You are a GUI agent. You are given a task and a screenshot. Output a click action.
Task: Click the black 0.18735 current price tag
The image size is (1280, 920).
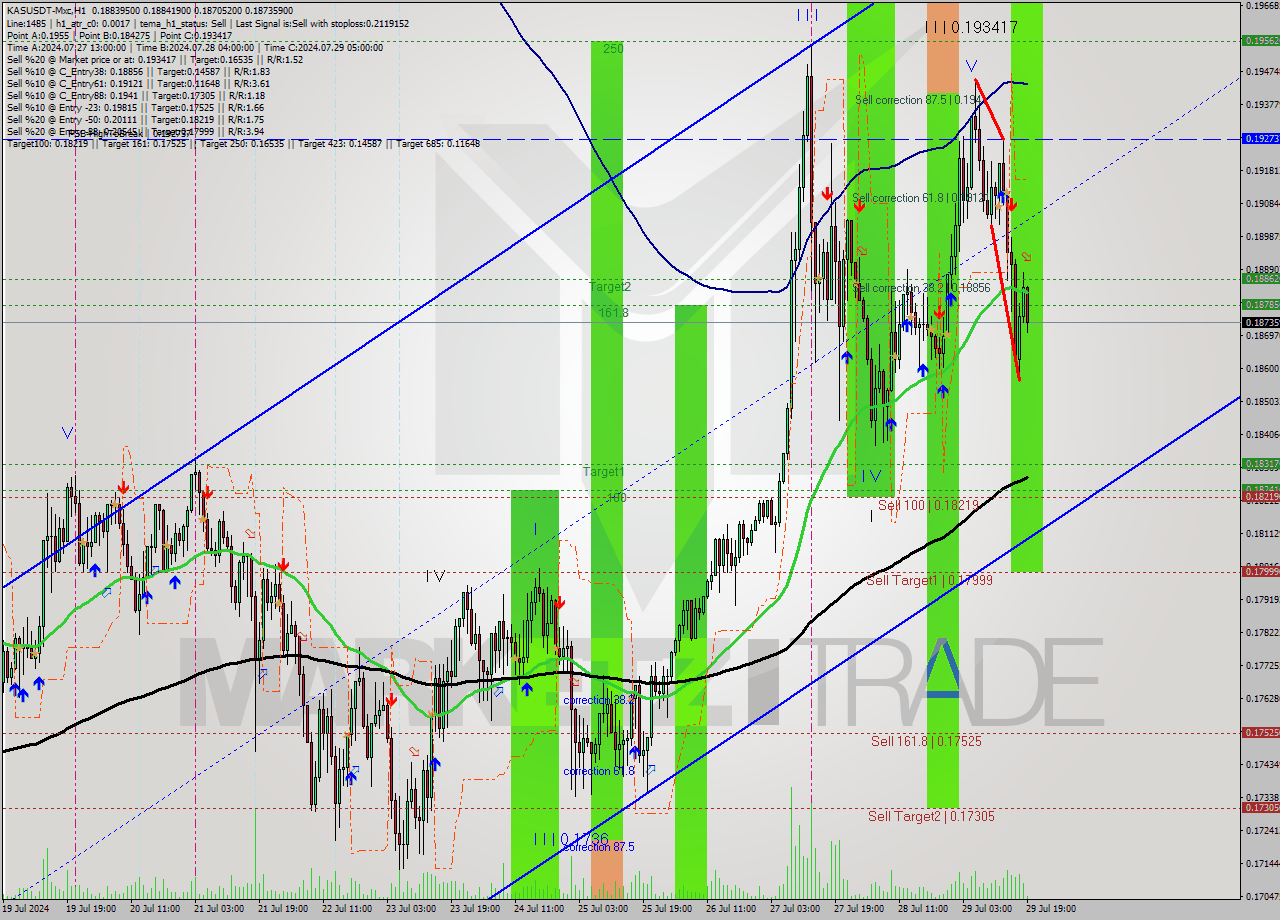pyautogui.click(x=1260, y=323)
